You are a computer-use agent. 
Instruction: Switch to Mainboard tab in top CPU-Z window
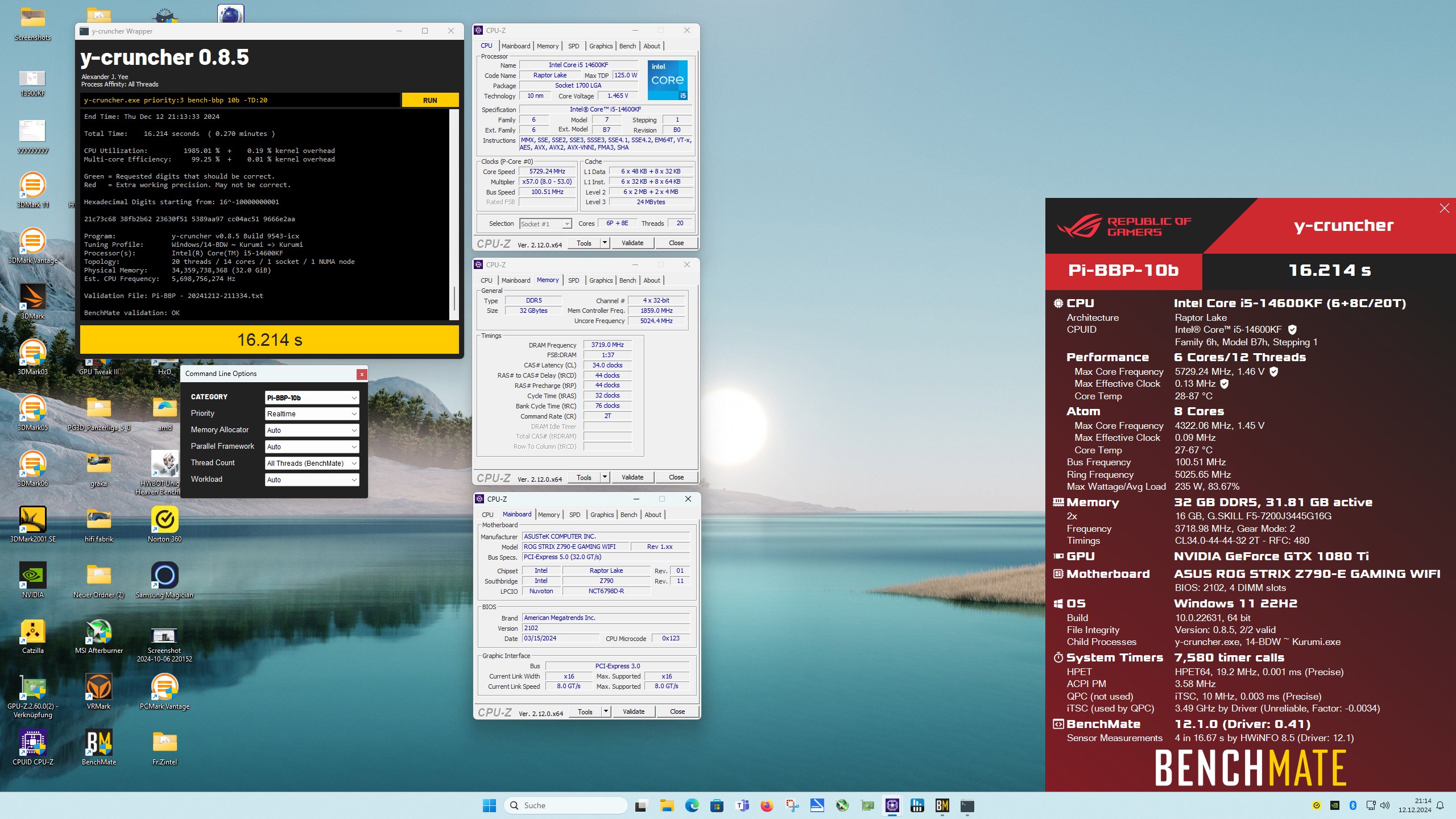[x=515, y=46]
